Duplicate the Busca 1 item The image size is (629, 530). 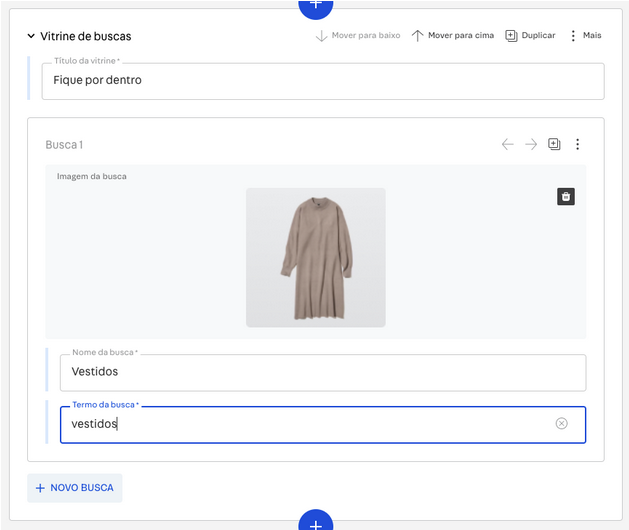click(554, 144)
